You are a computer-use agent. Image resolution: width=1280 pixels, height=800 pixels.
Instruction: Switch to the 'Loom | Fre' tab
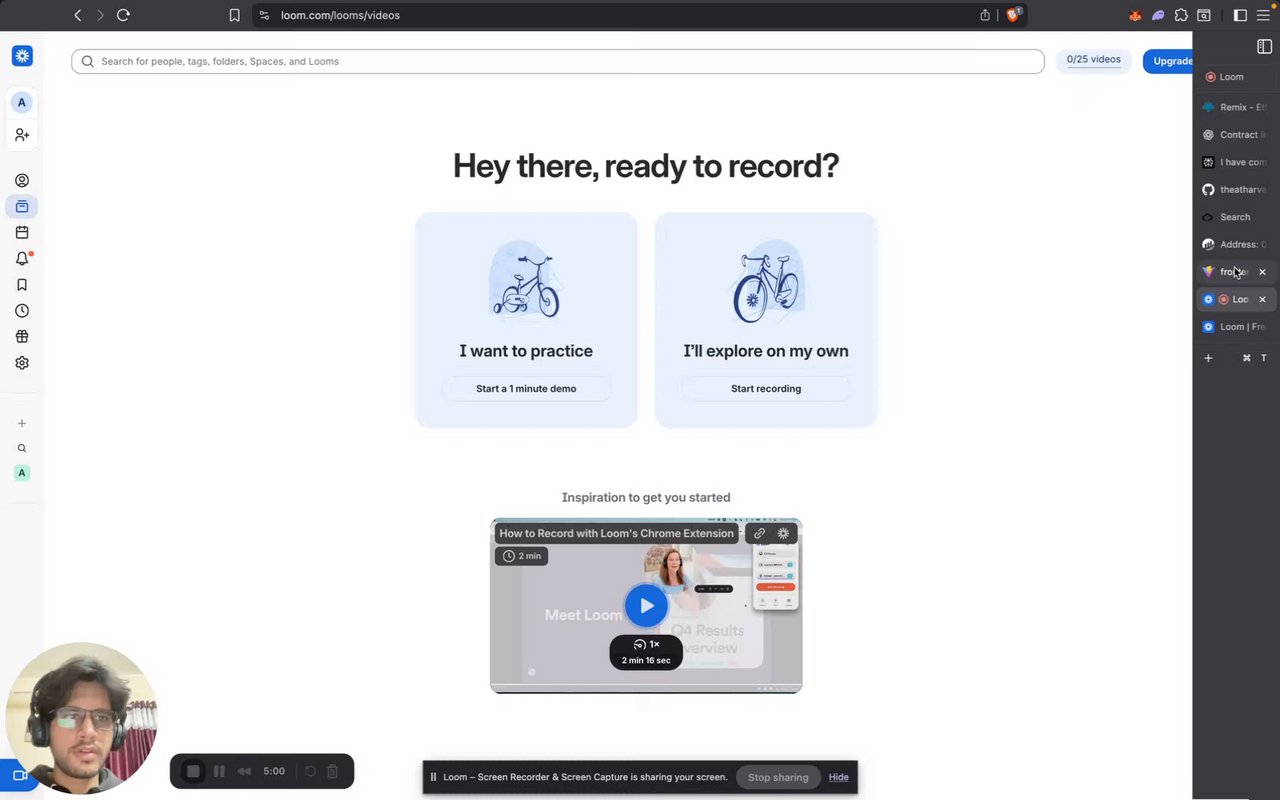tap(1235, 327)
